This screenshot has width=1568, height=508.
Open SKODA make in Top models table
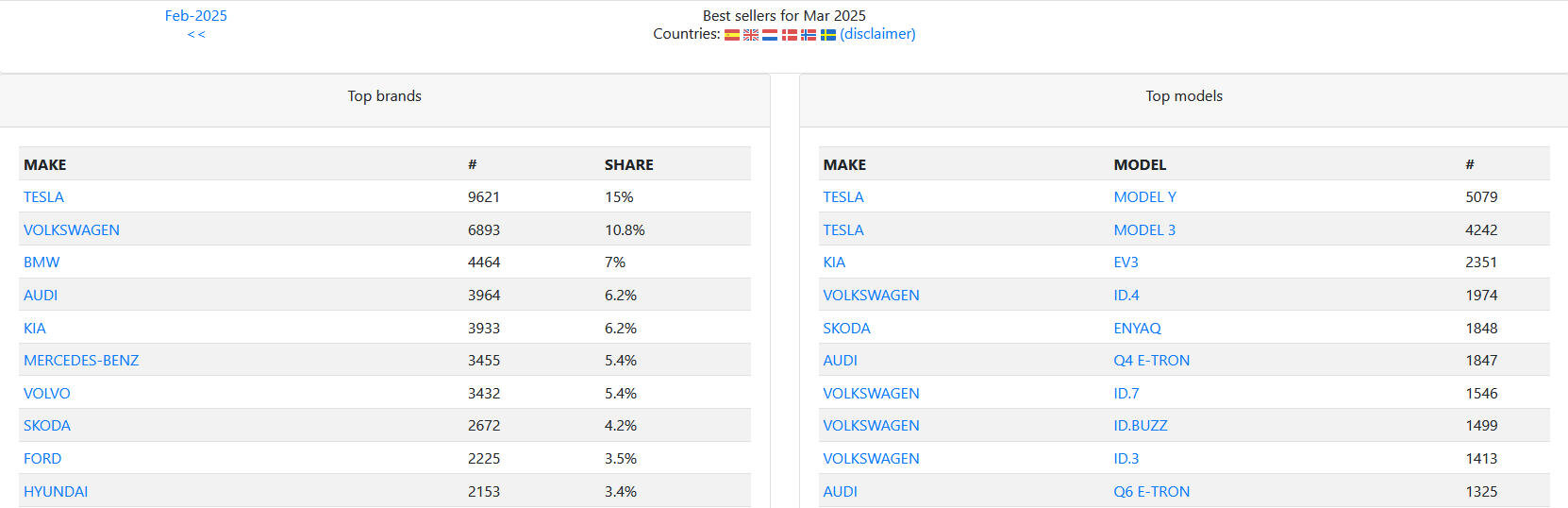click(x=846, y=328)
